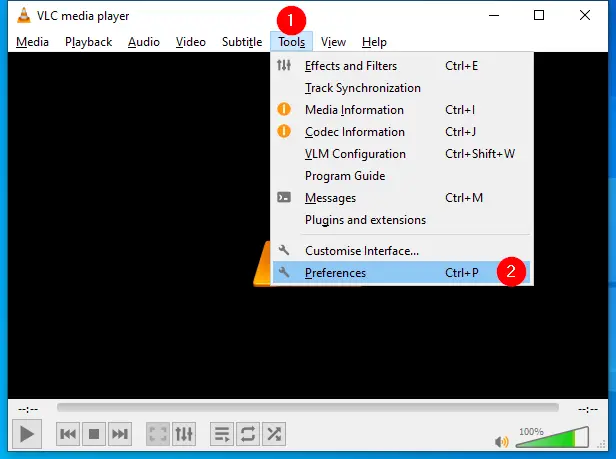Maximize the VLC window
Image resolution: width=616 pixels, height=459 pixels.
(x=539, y=15)
